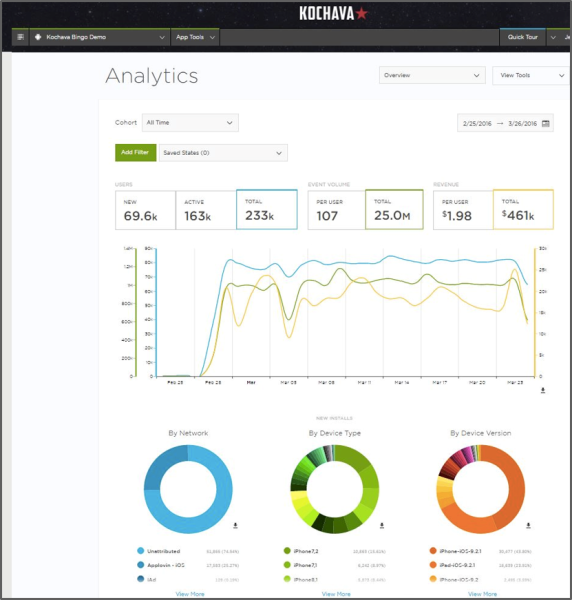
Task: Click the iPhone7,1 legend label
Action: (x=305, y=565)
